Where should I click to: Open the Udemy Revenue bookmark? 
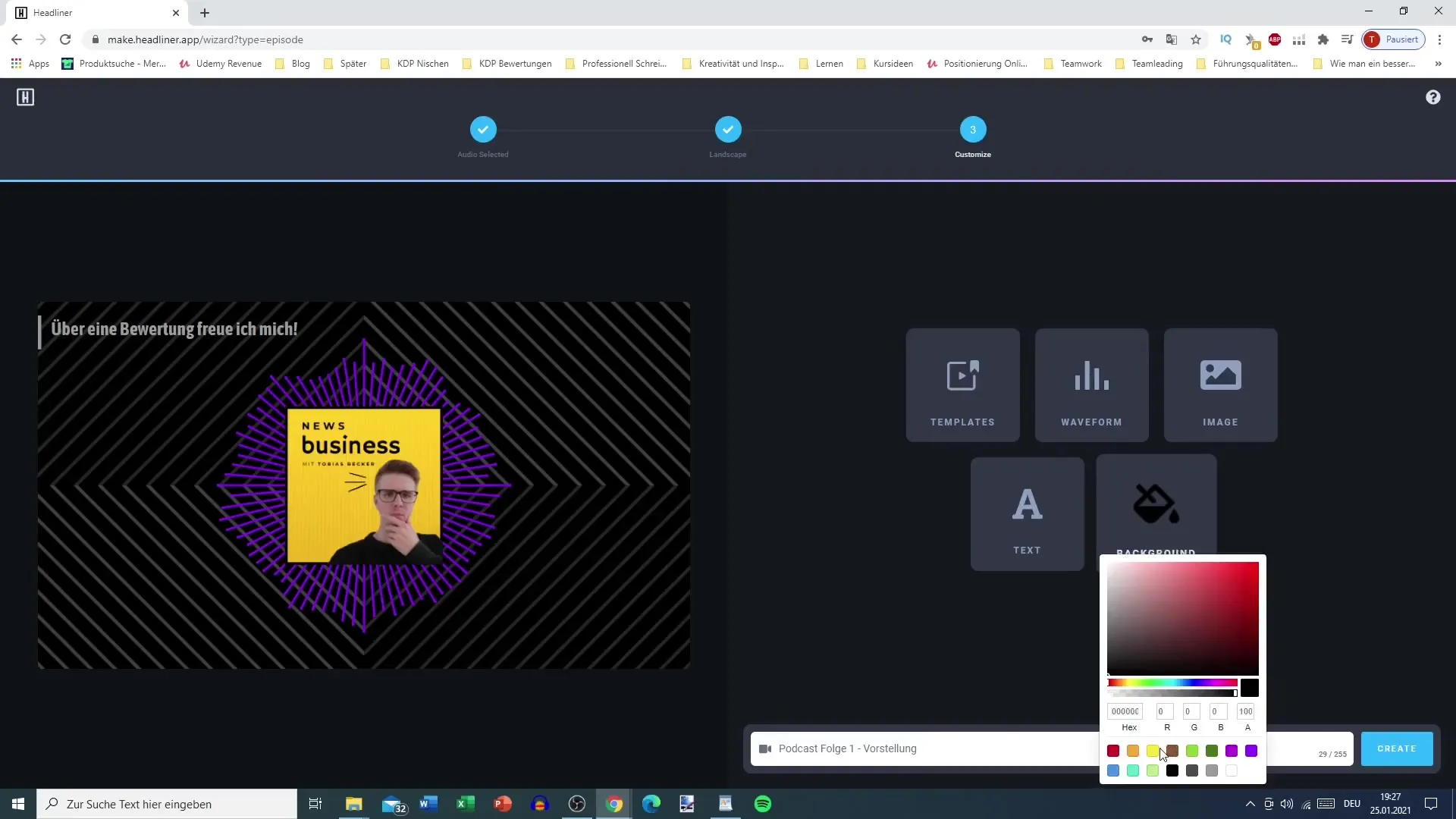tap(221, 64)
